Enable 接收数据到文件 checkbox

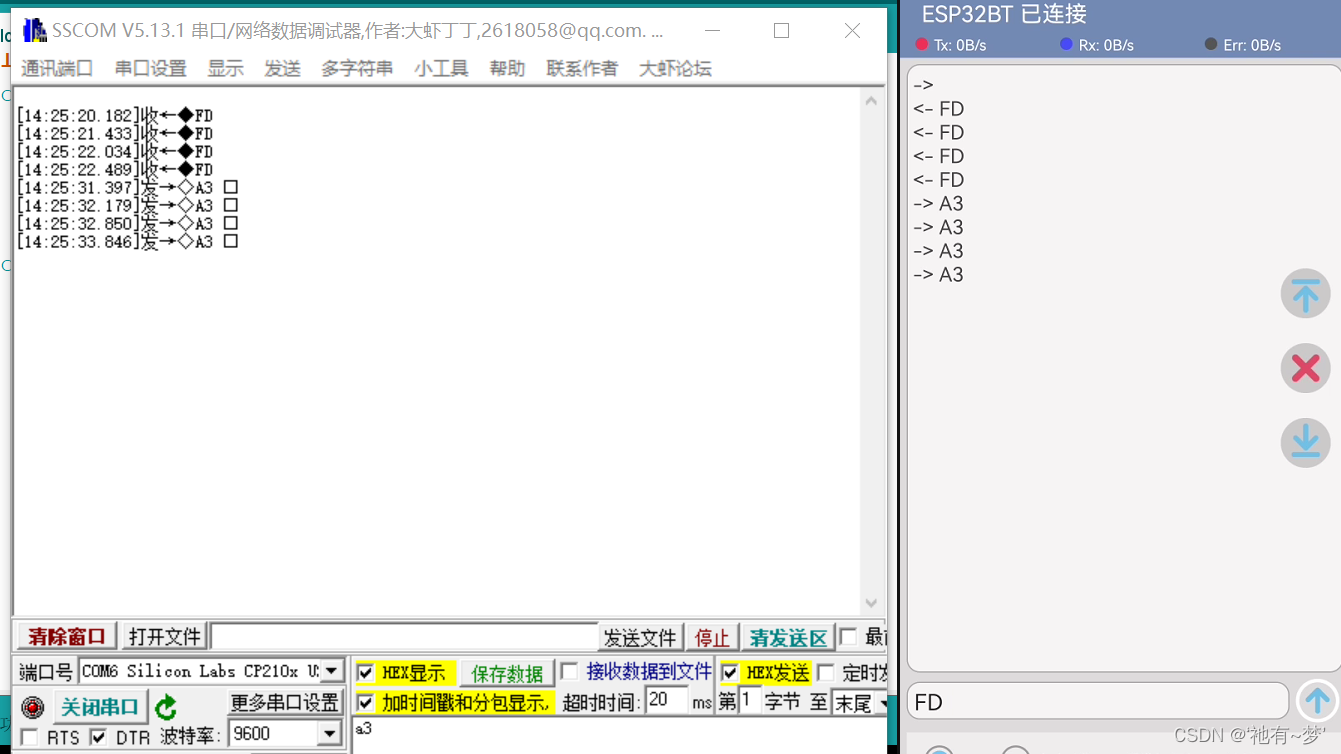coord(569,671)
